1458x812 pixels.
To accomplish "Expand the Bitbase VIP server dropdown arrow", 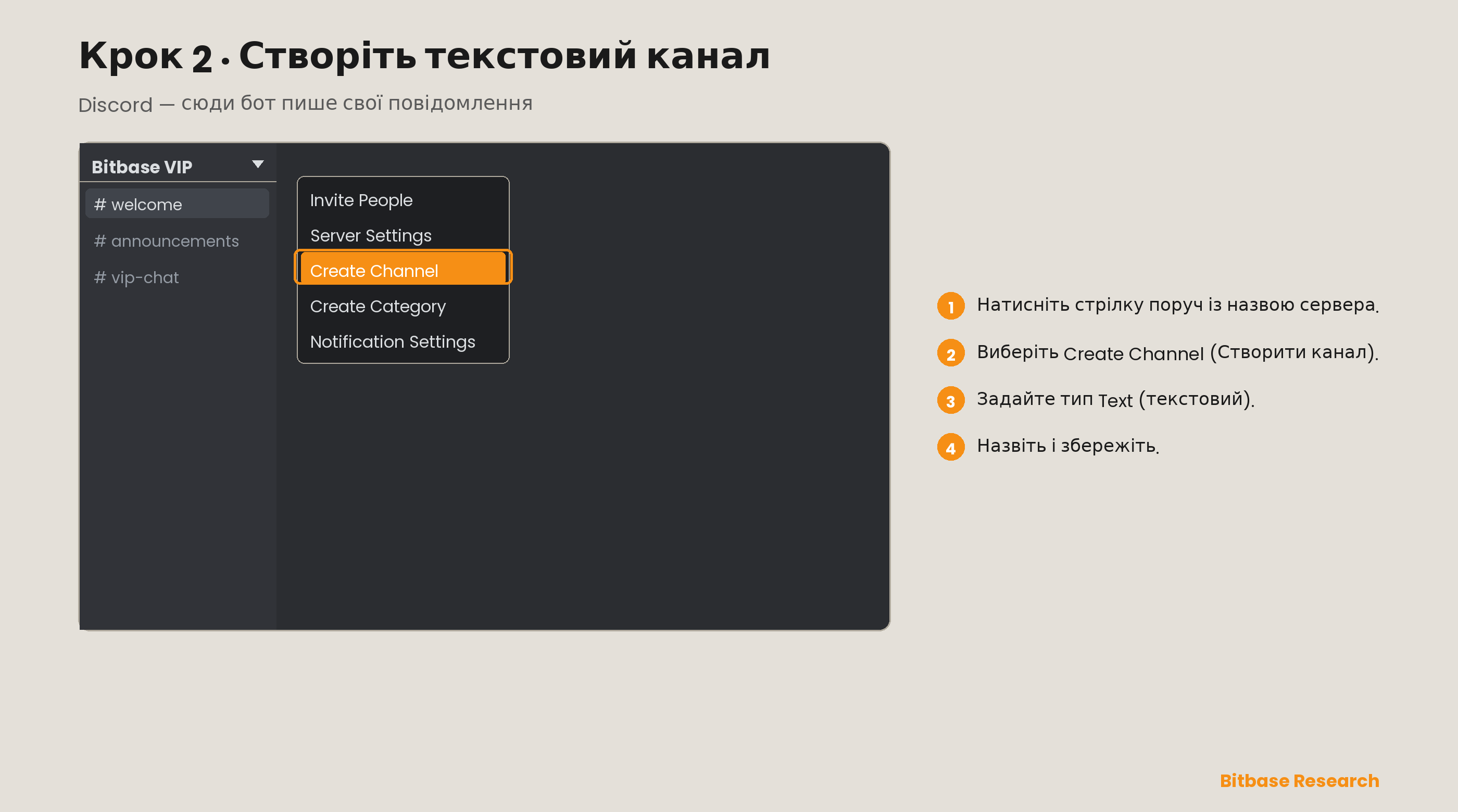I will click(x=258, y=164).
